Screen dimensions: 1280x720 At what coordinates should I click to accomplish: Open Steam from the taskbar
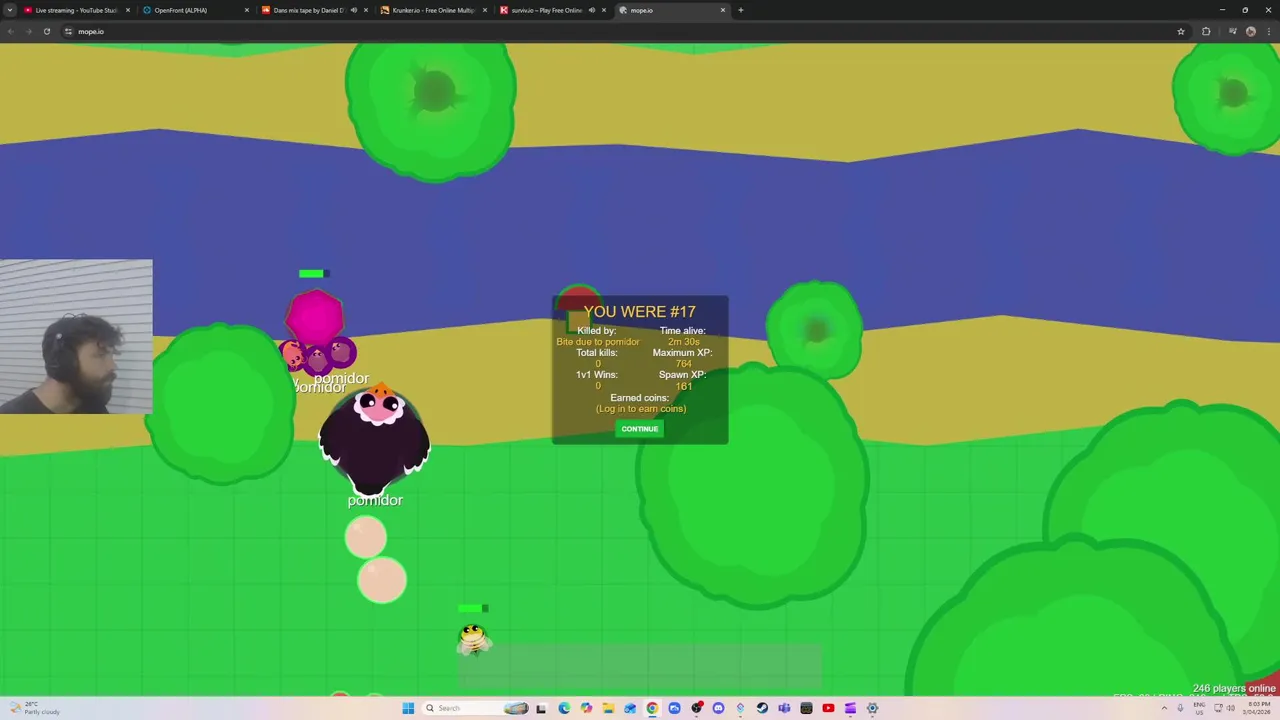[x=762, y=708]
